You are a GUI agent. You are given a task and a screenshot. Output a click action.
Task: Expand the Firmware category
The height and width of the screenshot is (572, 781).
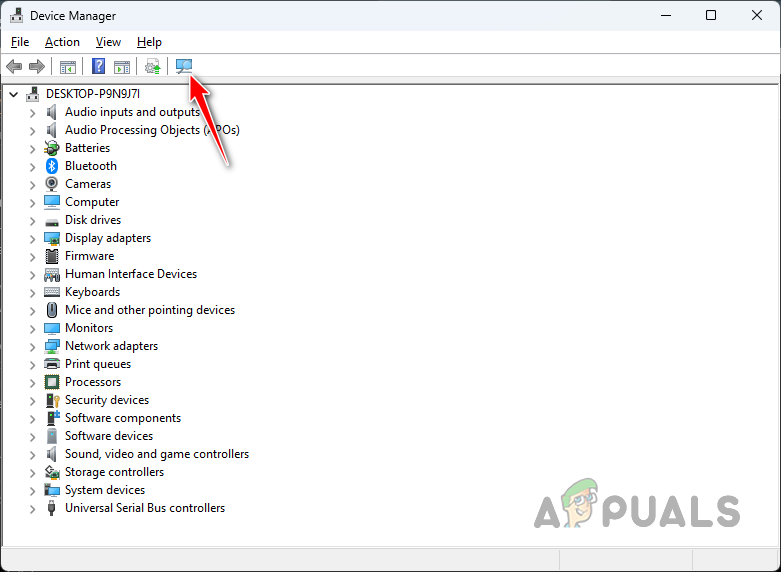pyautogui.click(x=32, y=257)
